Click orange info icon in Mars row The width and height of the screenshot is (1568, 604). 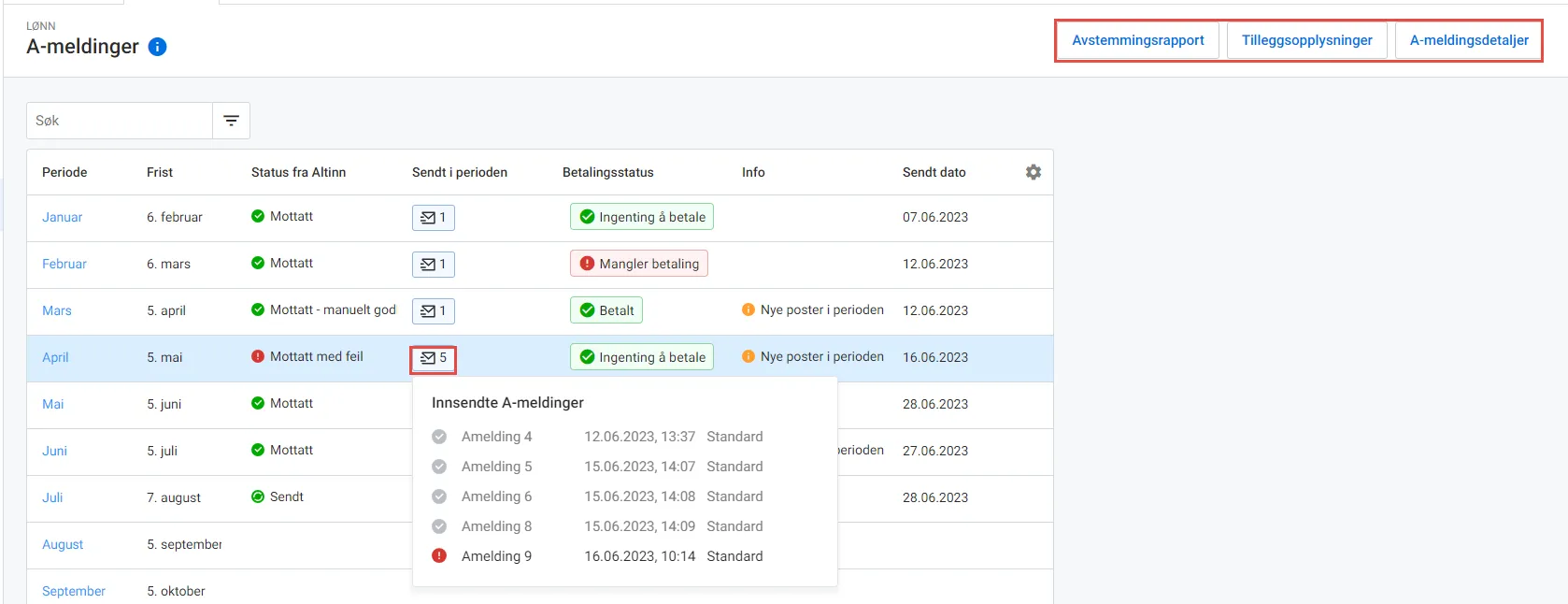click(x=748, y=309)
